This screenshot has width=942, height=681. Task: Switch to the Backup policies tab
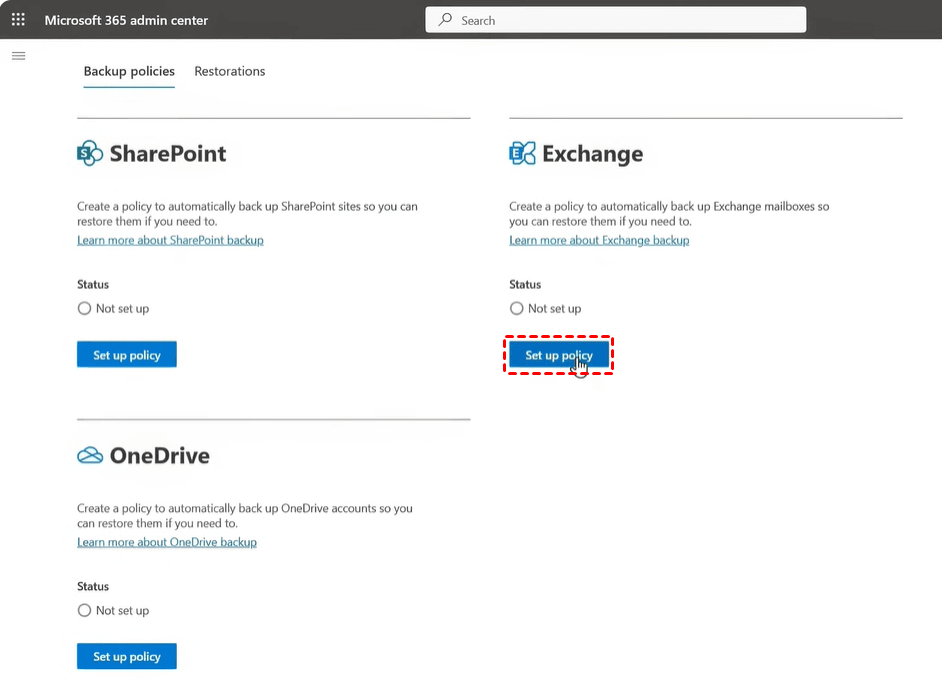coord(129,72)
